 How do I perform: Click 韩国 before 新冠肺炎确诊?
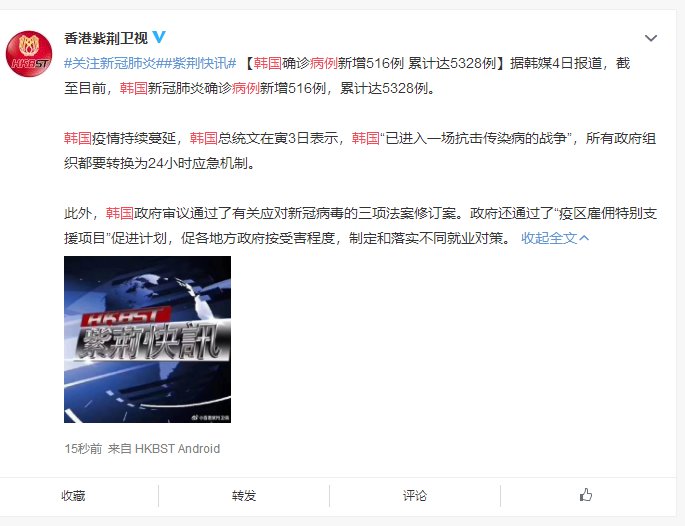(x=134, y=88)
